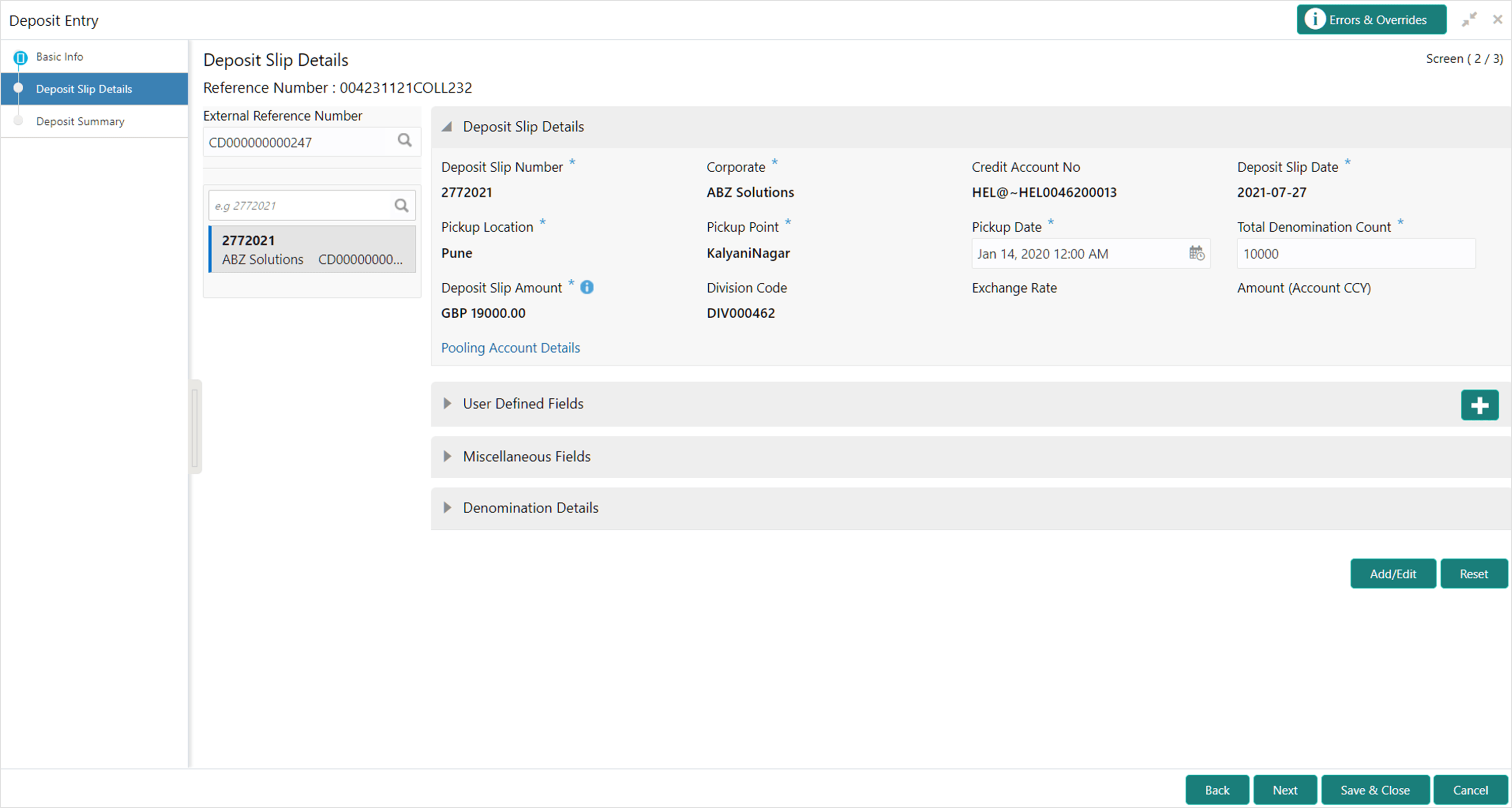
Task: Open the Pooling Account Details link
Action: click(510, 347)
